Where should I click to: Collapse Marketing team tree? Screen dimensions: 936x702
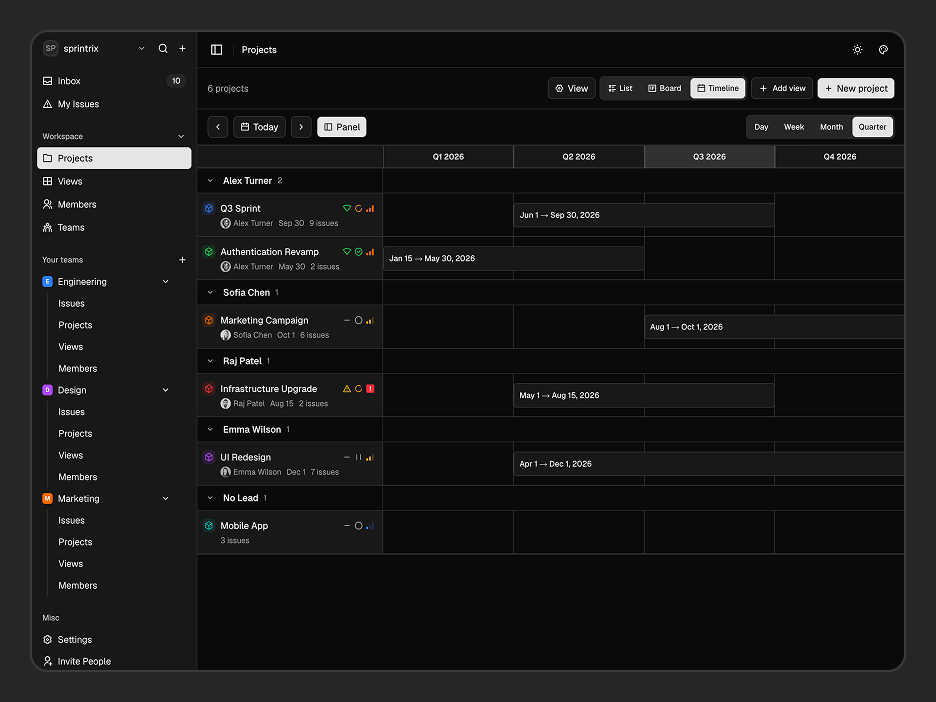point(166,498)
